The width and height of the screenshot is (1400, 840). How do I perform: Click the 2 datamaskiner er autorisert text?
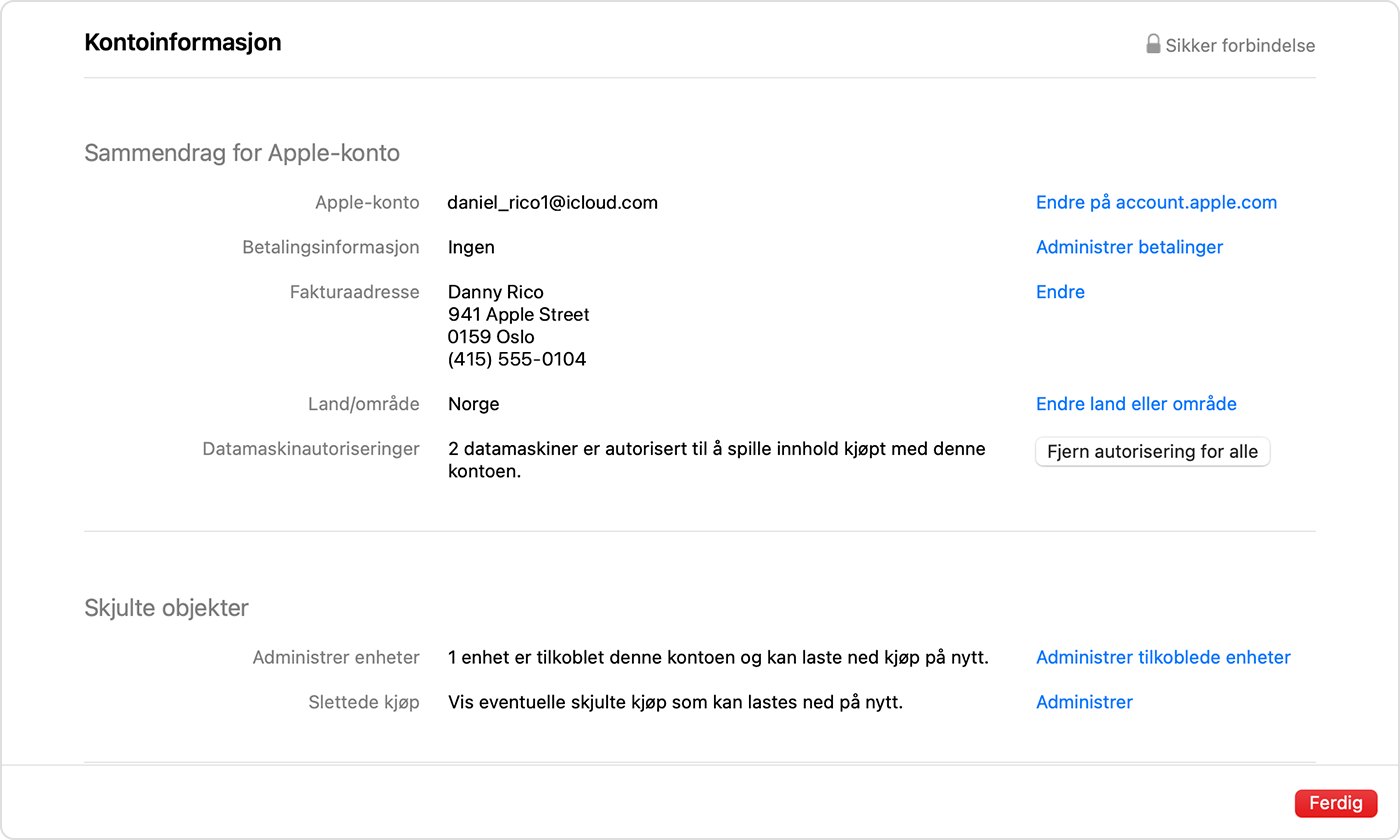coord(717,460)
